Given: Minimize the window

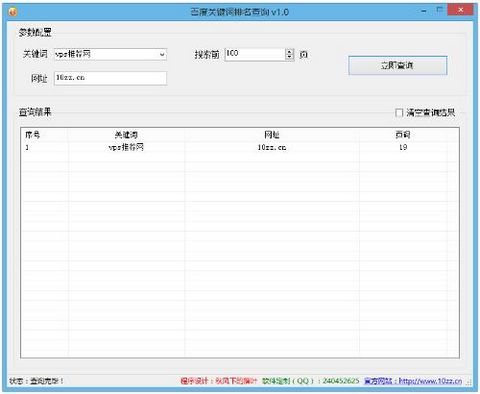Looking at the screenshot, I should pos(424,11).
